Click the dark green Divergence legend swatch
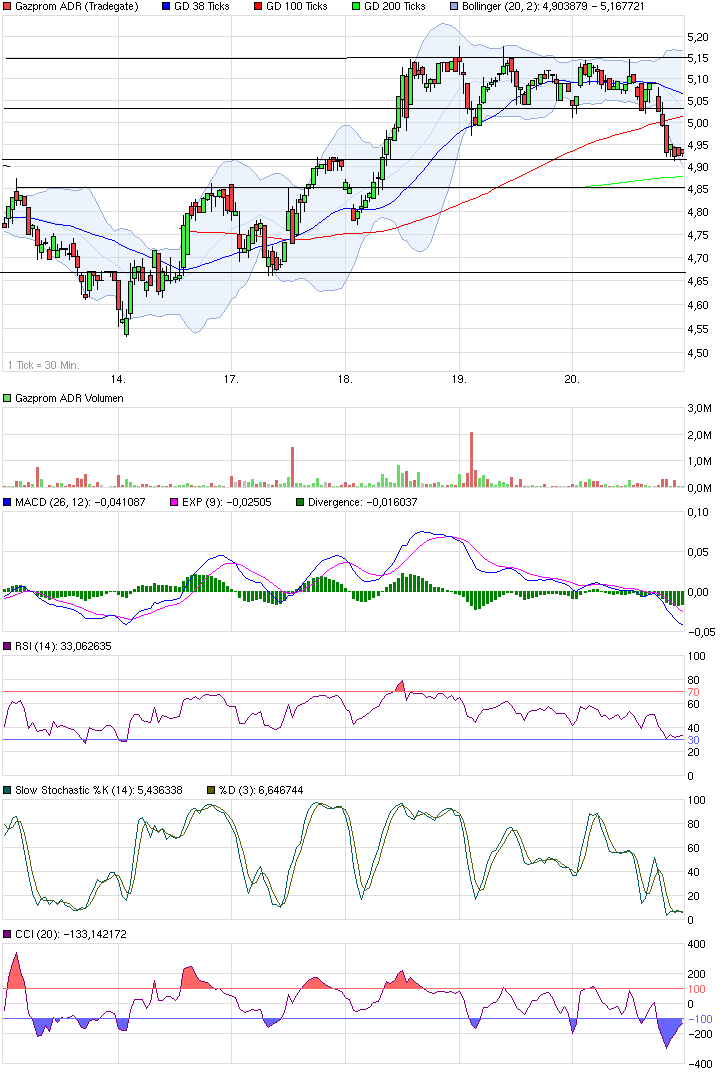Screen dimensions: 726x1072 tap(299, 502)
